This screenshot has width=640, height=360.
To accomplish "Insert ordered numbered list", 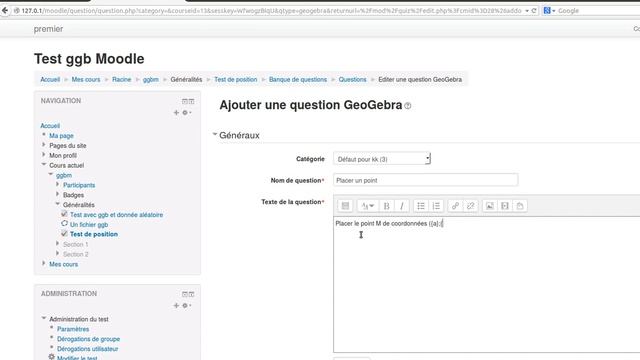I will coord(436,206).
